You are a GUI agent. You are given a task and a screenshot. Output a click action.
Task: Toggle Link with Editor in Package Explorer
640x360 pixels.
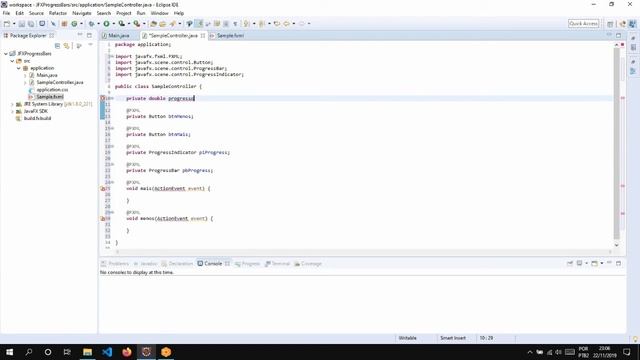tap(66, 46)
